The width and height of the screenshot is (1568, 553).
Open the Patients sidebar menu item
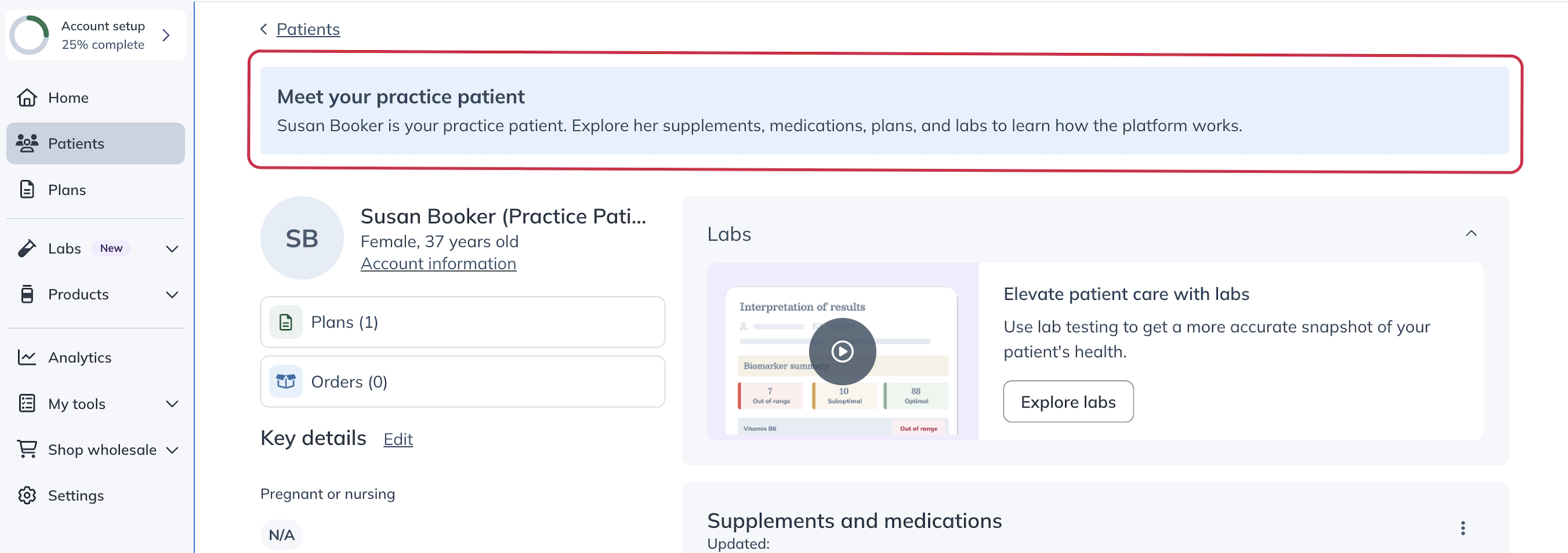(95, 144)
